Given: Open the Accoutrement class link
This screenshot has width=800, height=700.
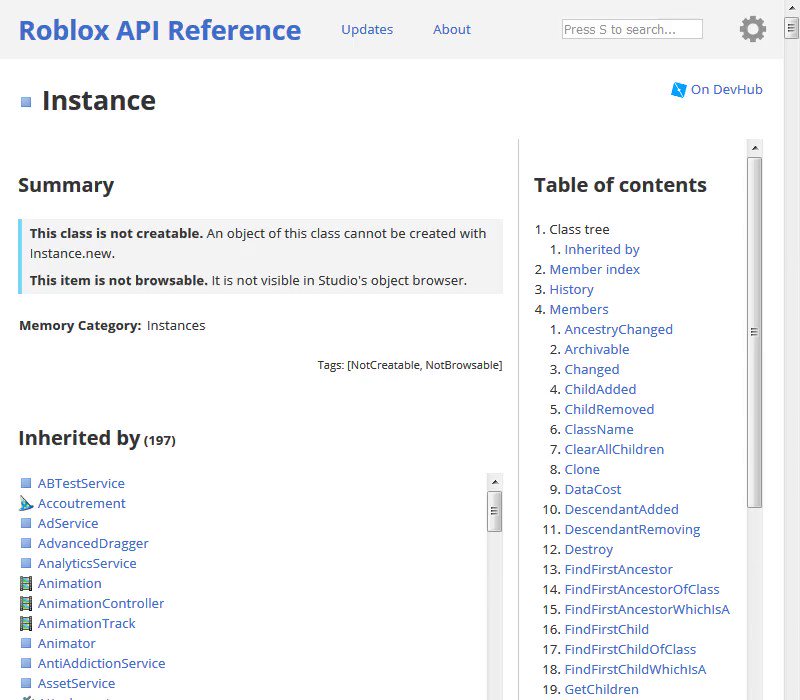Looking at the screenshot, I should pos(82,503).
